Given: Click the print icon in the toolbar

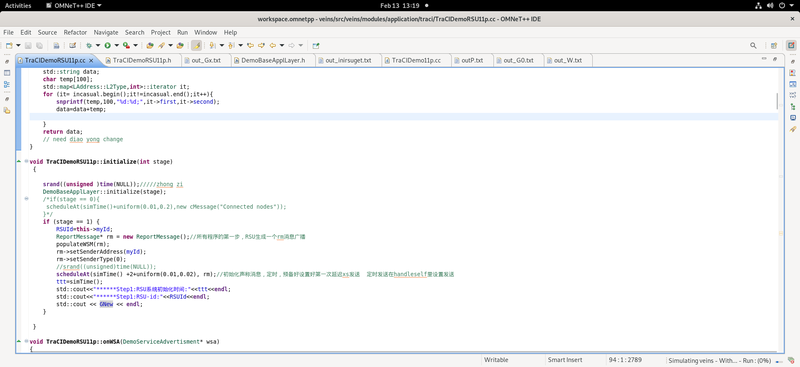Looking at the screenshot, I should tap(56, 45).
